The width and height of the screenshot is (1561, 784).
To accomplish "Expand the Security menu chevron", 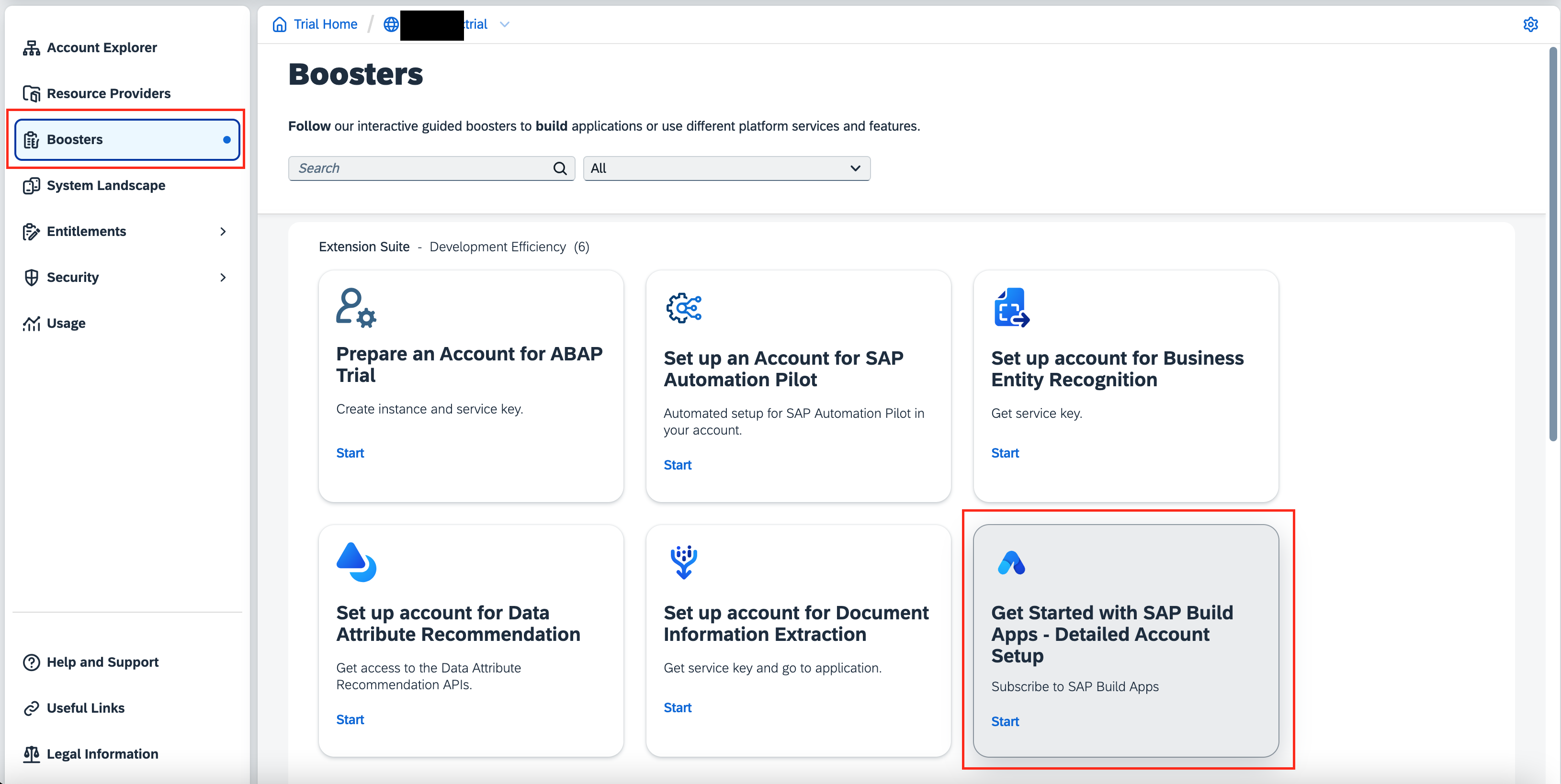I will pyautogui.click(x=223, y=278).
